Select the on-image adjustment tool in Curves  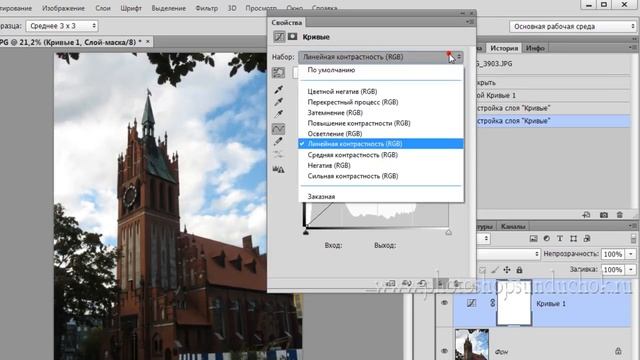pyautogui.click(x=279, y=73)
